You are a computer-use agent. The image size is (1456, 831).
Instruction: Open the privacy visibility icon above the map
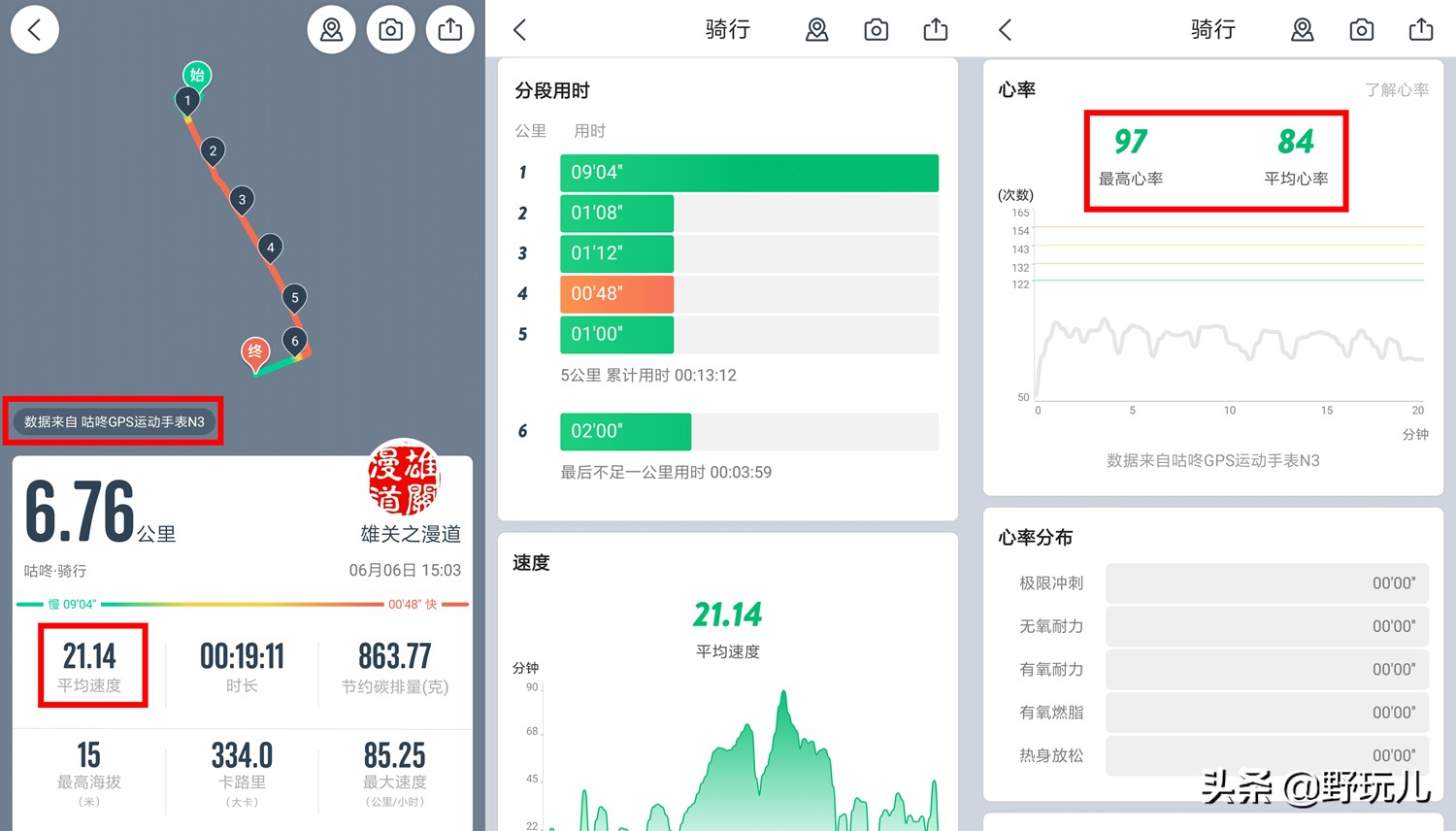click(331, 29)
